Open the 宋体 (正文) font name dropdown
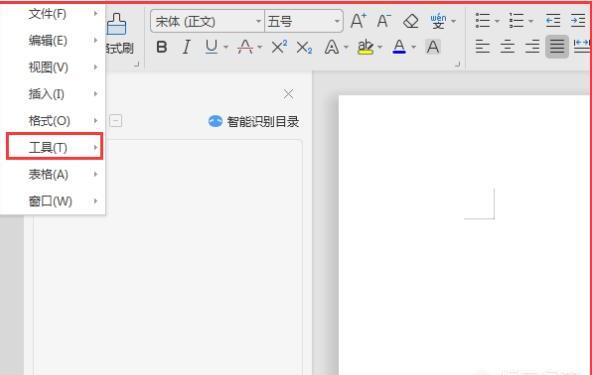Screen dimensions: 592x375 coord(207,22)
